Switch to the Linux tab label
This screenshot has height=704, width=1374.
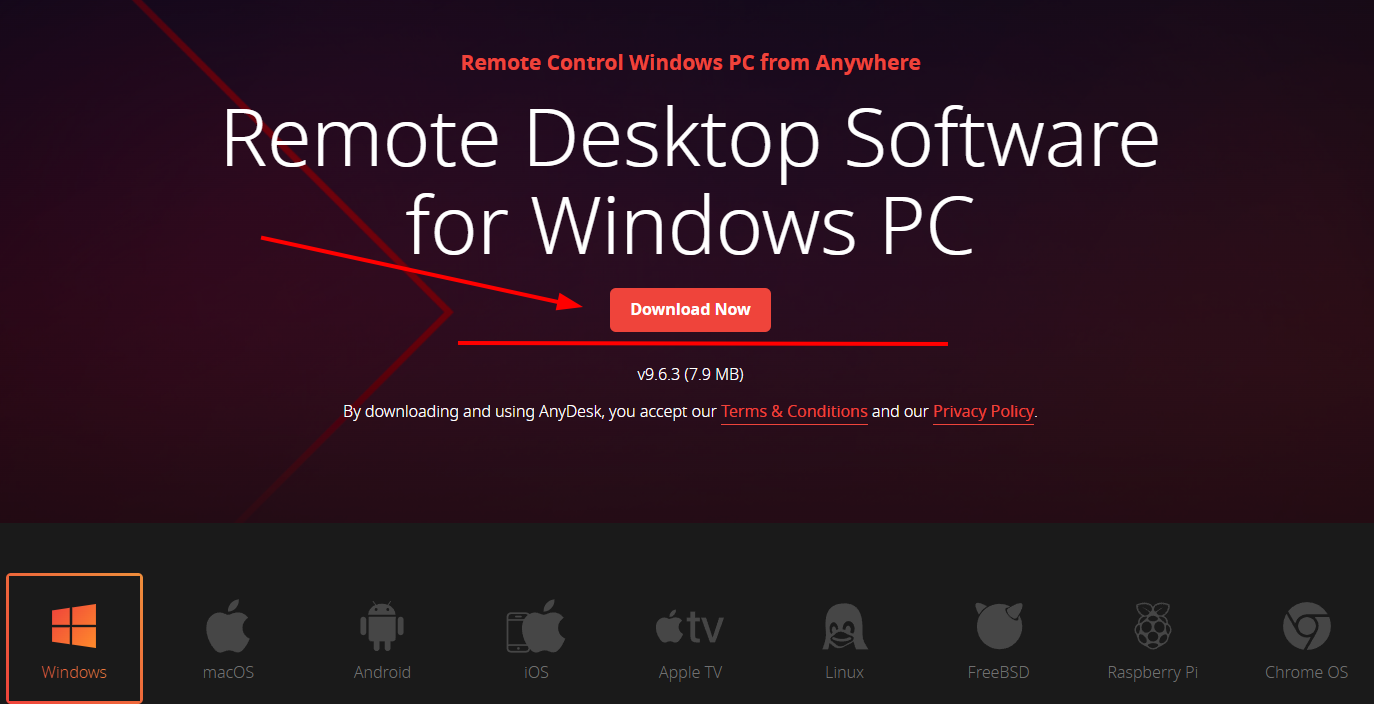coord(844,672)
